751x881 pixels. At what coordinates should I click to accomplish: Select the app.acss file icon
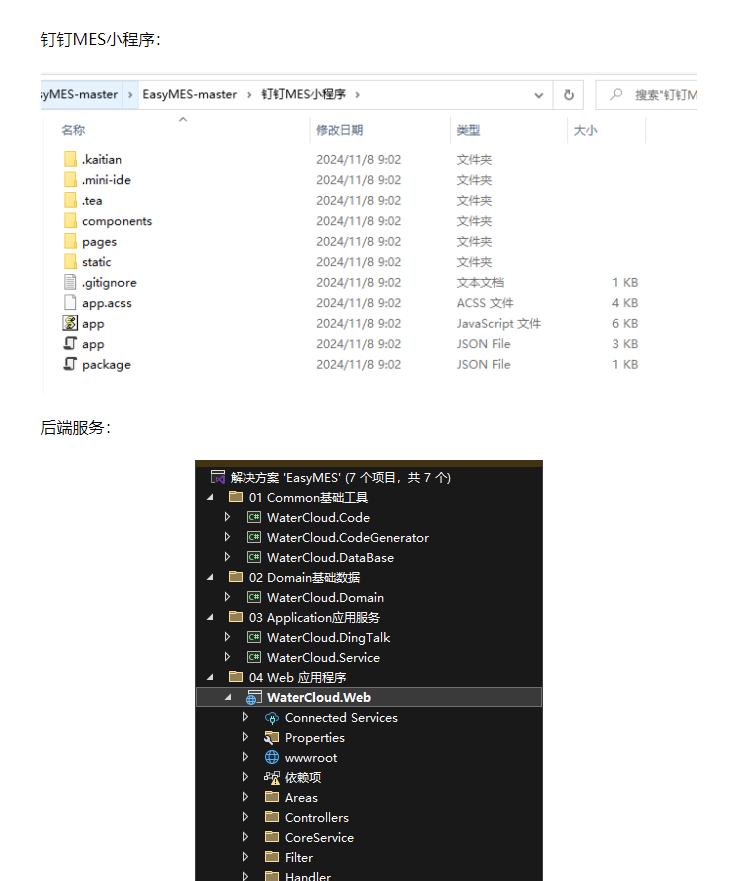(x=70, y=303)
